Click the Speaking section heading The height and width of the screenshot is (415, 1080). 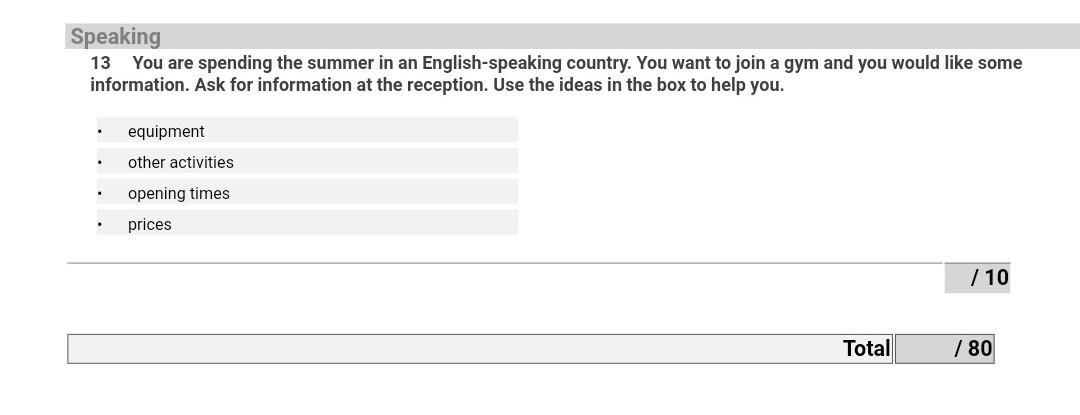(116, 37)
